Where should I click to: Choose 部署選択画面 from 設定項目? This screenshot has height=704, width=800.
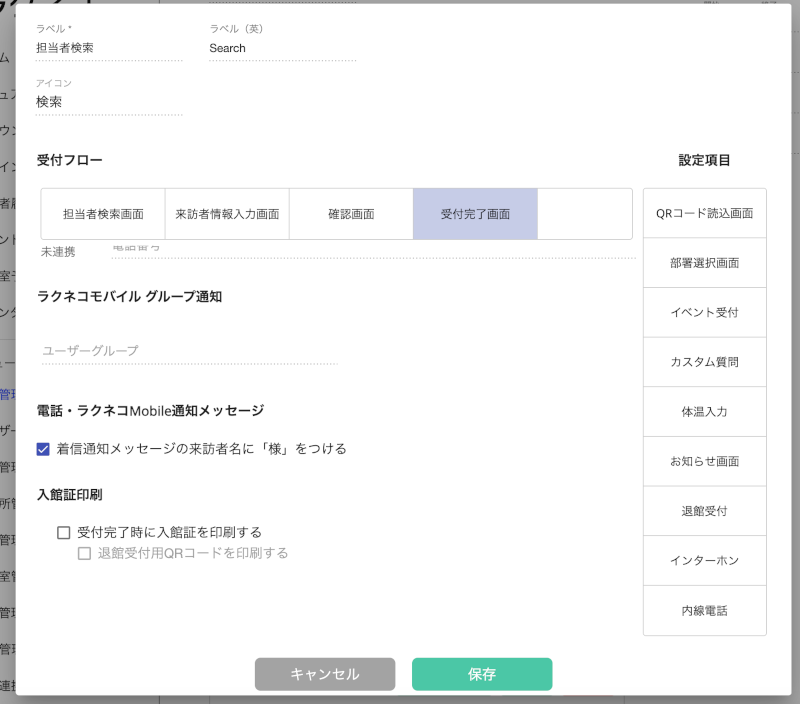click(x=705, y=263)
